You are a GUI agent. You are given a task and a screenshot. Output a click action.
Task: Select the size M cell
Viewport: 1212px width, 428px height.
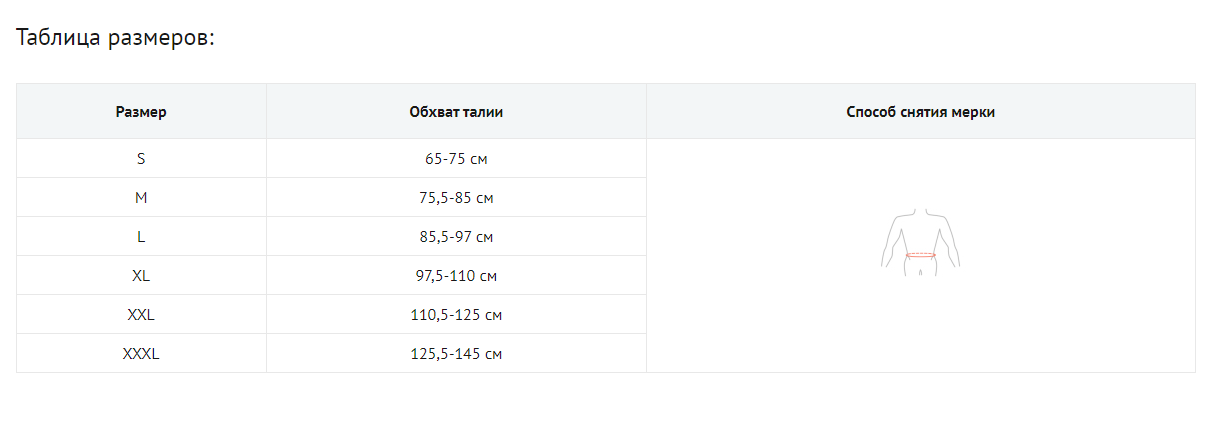click(141, 198)
